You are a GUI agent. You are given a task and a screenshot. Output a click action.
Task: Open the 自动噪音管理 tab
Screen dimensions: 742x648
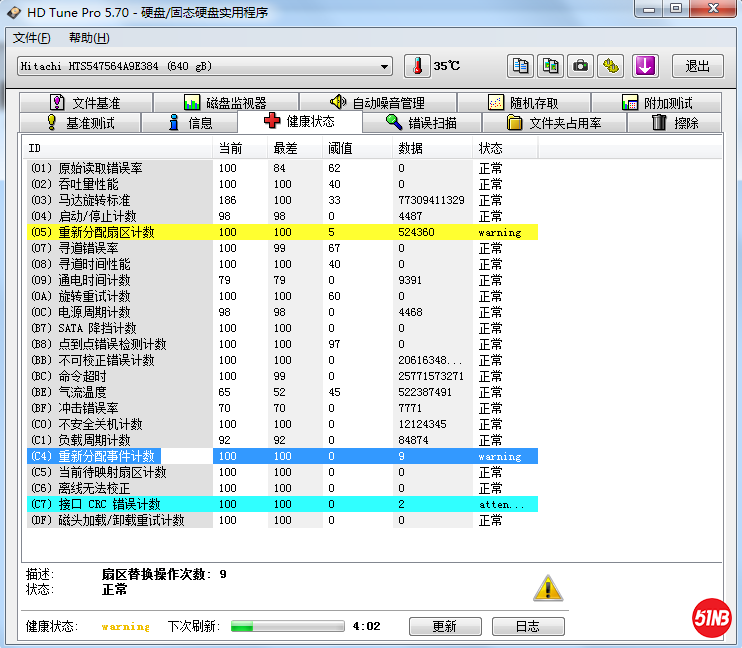(377, 102)
